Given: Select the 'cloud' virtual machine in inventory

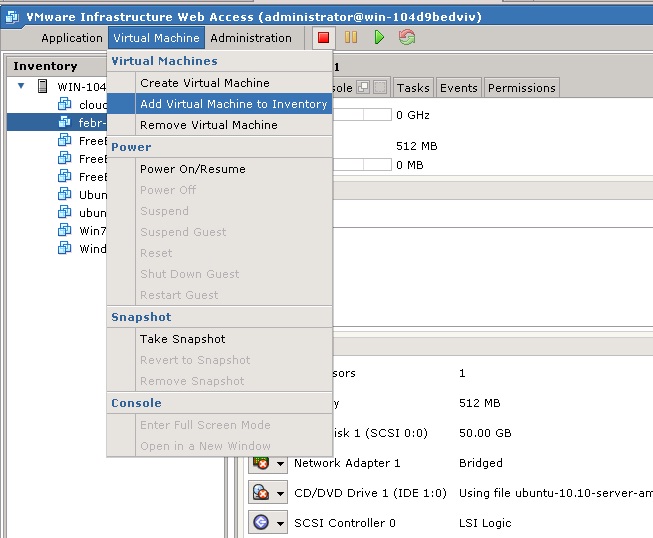Looking at the screenshot, I should point(92,105).
